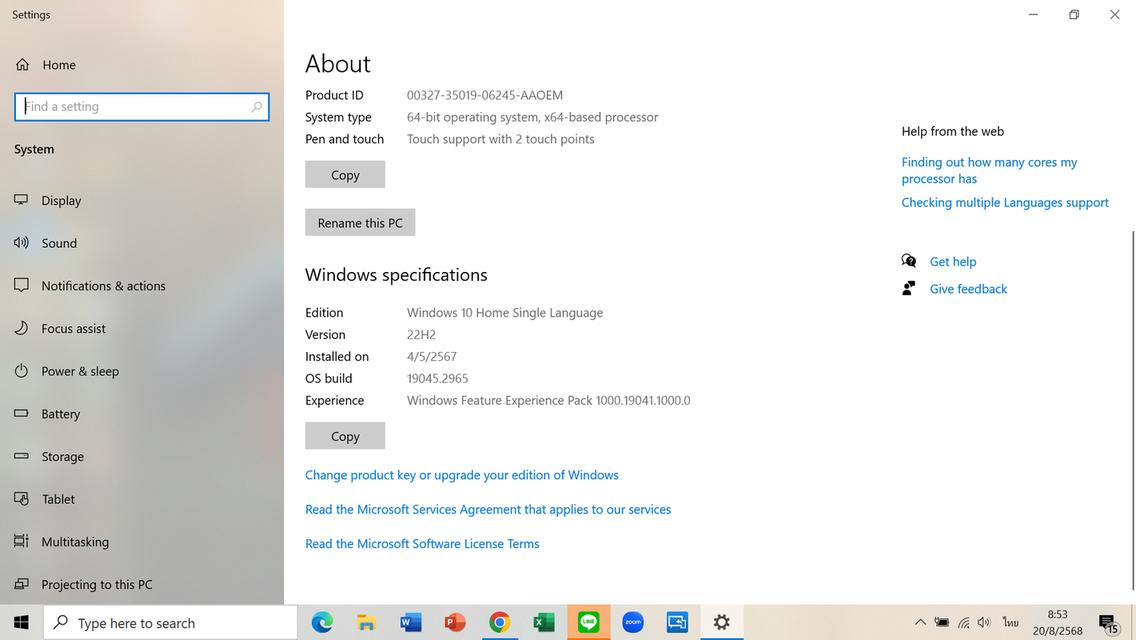
Task: Open PowerPoint from the taskbar
Action: 454,623
